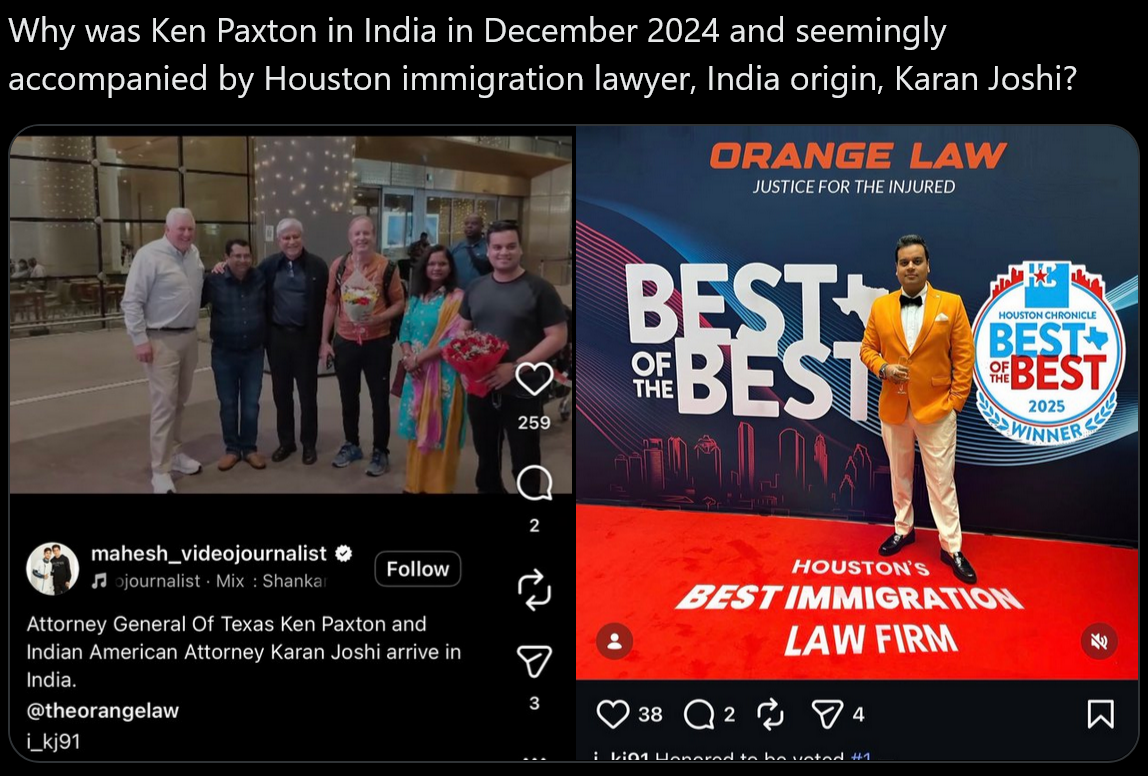Open mahesh_videojournalist profile name

[x=209, y=553]
